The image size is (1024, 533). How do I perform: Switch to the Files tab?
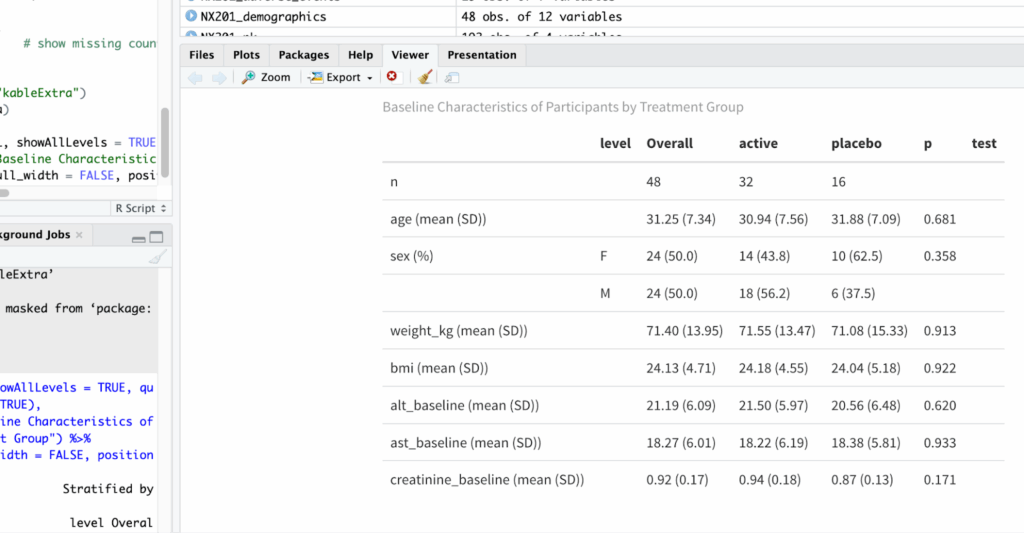pos(201,55)
